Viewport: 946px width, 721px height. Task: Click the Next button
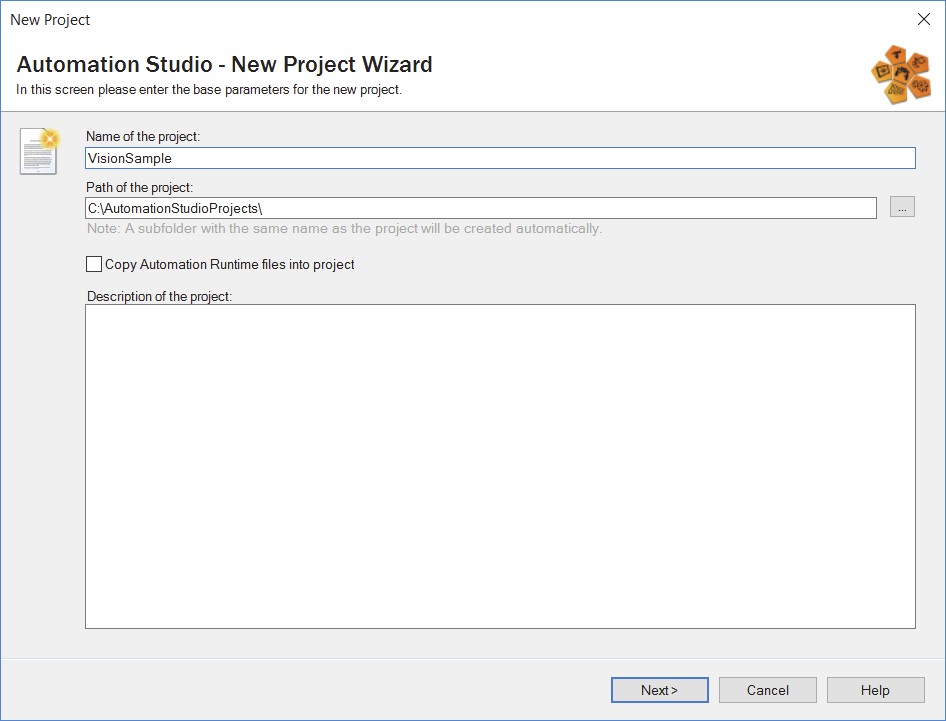tap(659, 690)
